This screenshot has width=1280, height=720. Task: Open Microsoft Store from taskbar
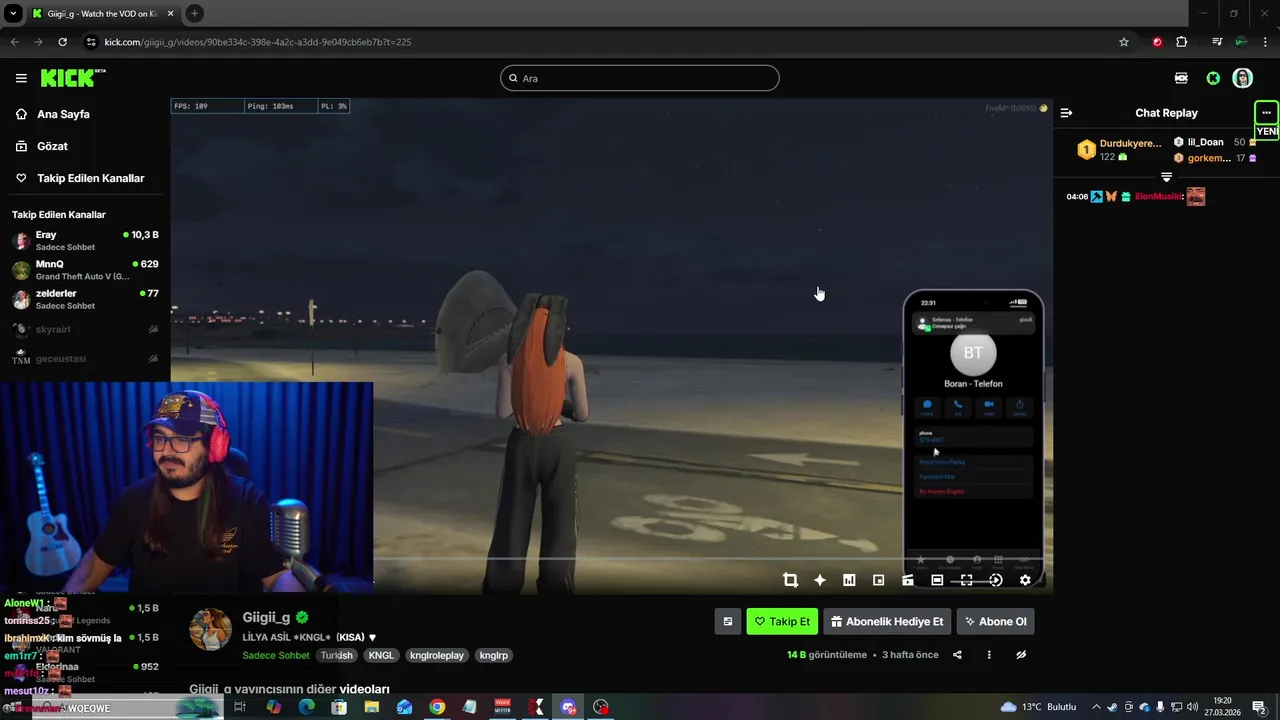[339, 707]
